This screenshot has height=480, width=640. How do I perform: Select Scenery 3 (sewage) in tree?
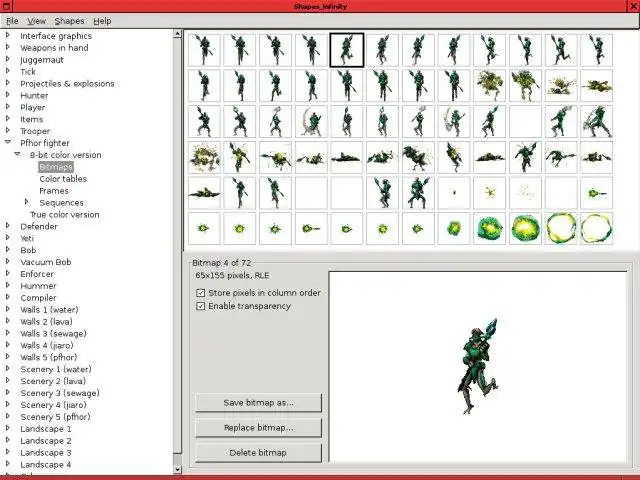[x=60, y=393]
